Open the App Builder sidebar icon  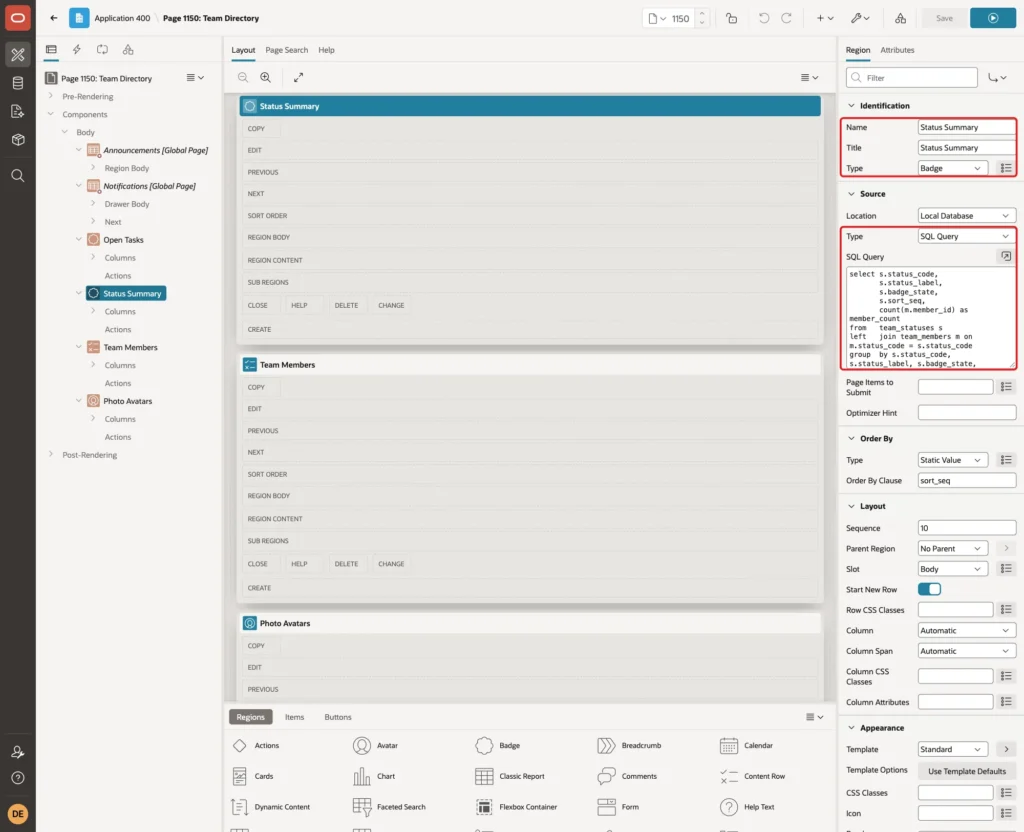click(x=18, y=55)
